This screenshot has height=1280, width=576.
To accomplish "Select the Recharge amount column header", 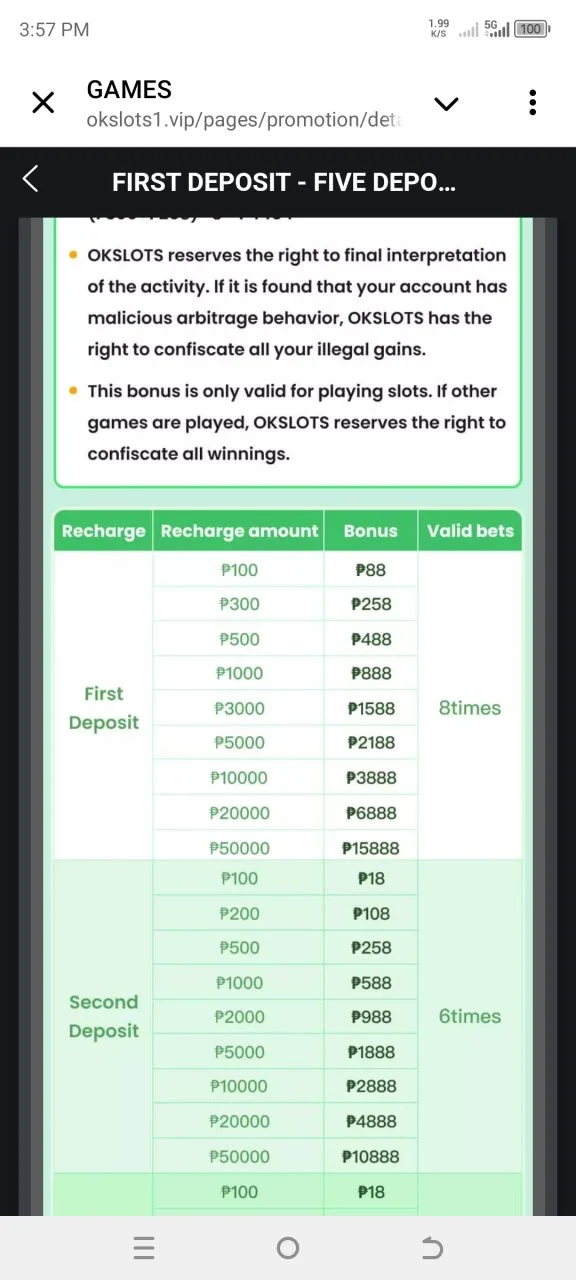I will (239, 531).
